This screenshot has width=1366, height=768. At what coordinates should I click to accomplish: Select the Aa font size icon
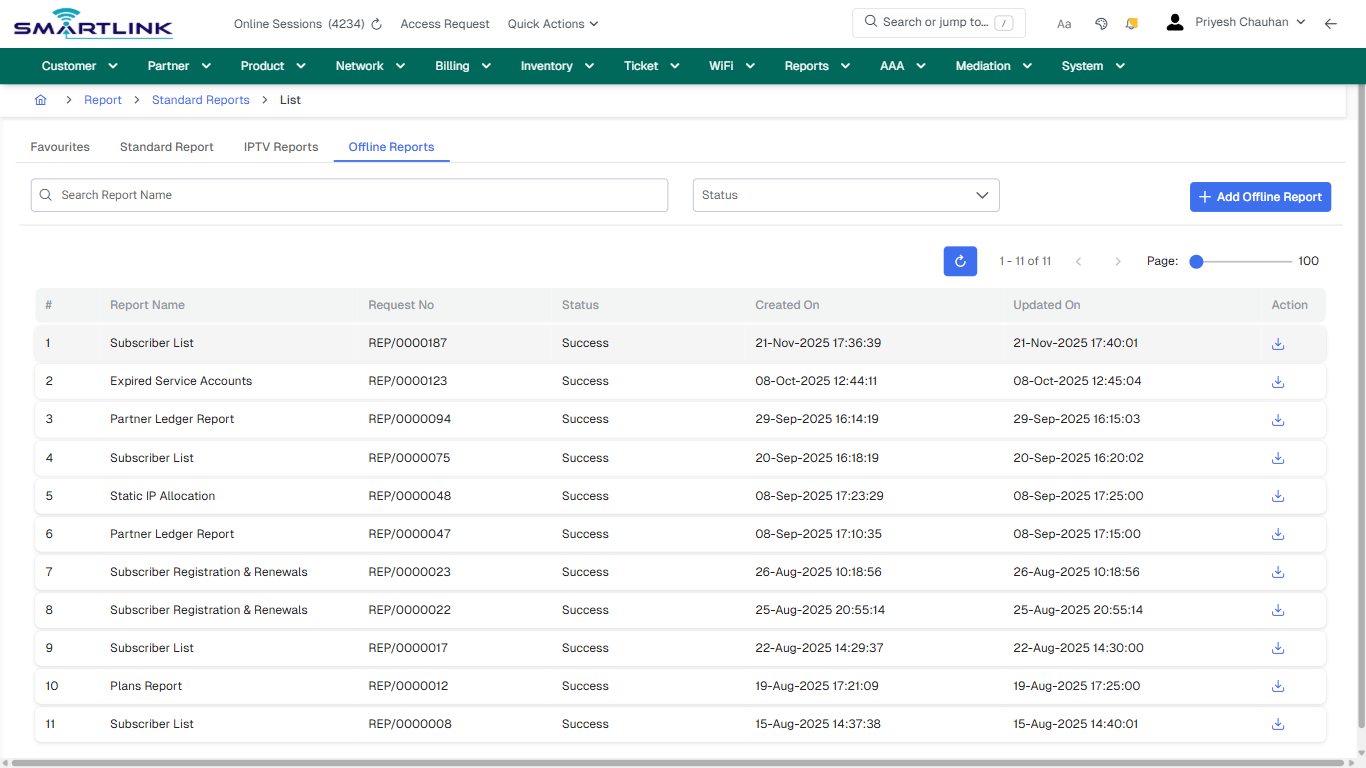1064,23
